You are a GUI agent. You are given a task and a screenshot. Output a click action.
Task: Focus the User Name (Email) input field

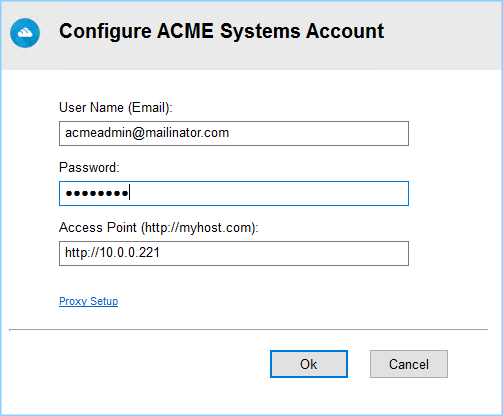(x=234, y=133)
